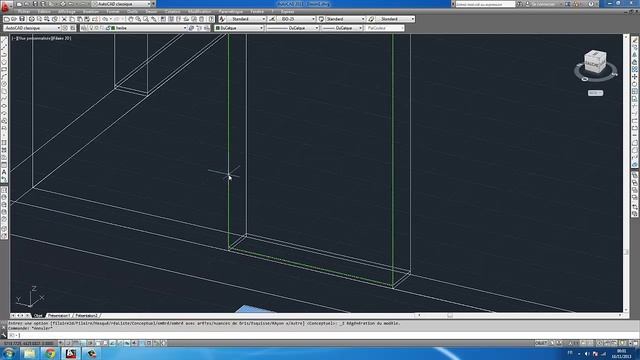Open the Modification menu

(x=199, y=12)
